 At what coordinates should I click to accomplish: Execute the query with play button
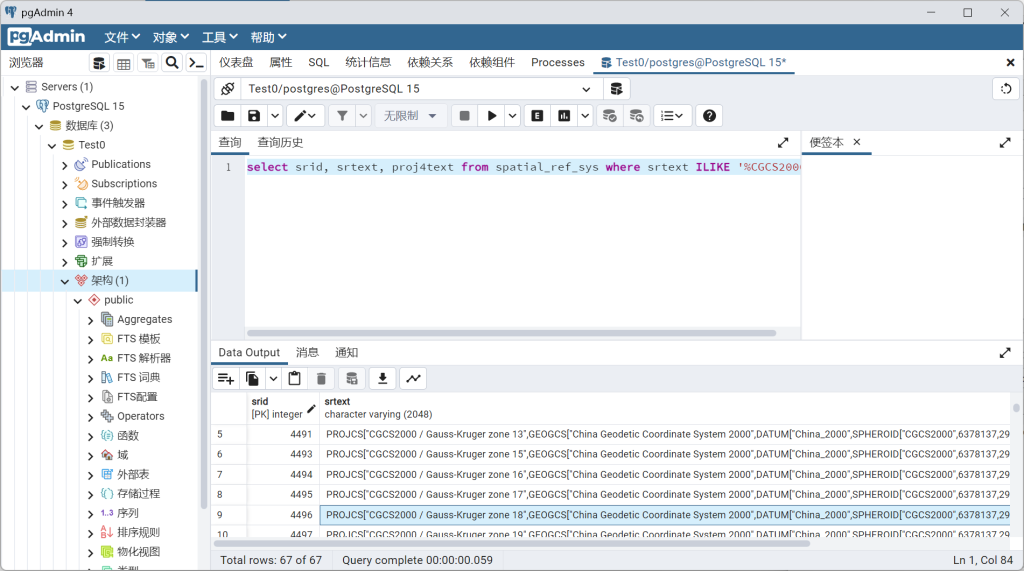pyautogui.click(x=492, y=116)
